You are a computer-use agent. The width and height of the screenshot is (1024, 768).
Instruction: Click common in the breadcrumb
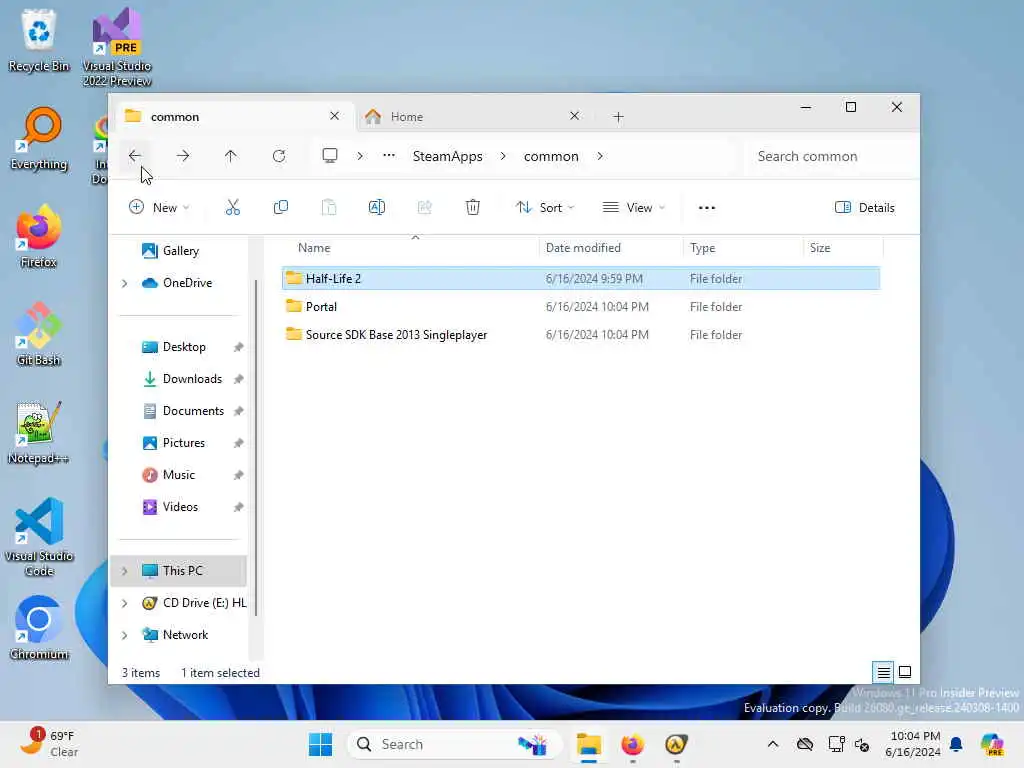coord(551,156)
